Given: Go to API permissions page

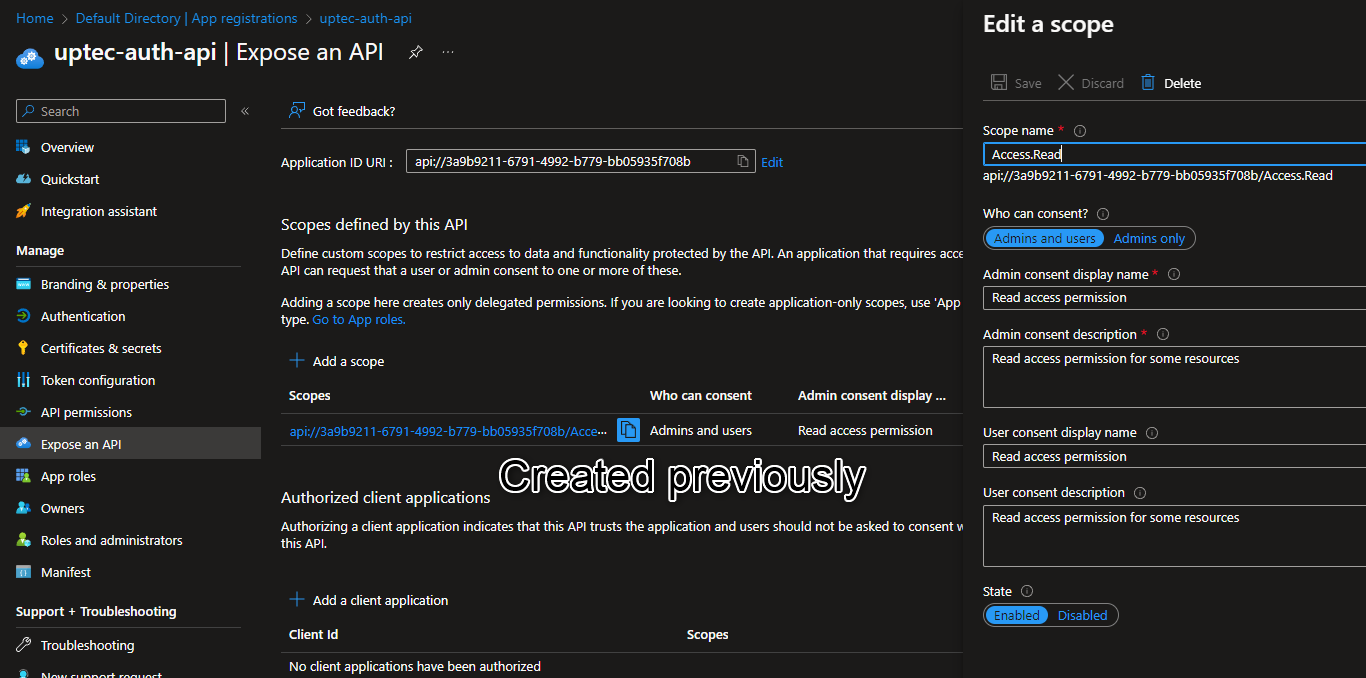Looking at the screenshot, I should 86,412.
